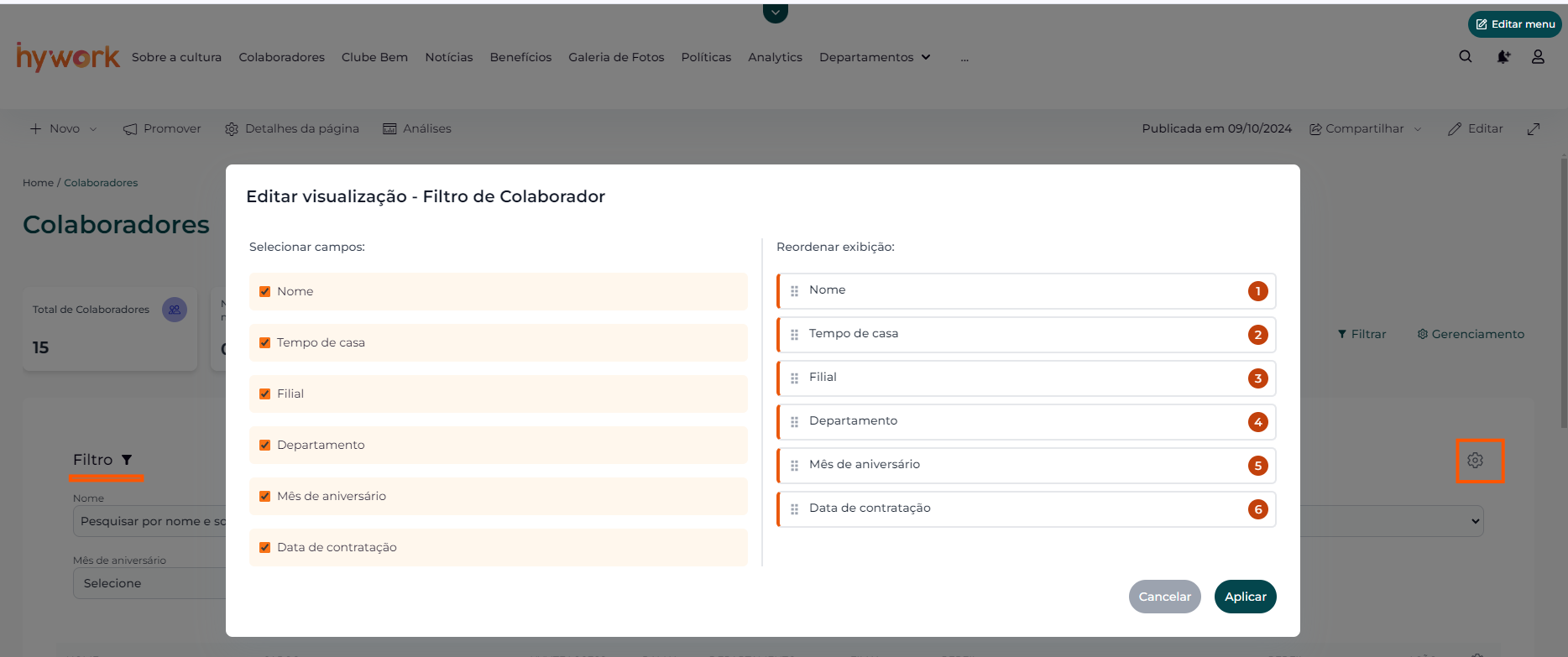Screen dimensions: 1568x657
Task: Click the expand fullscreen arrow icon
Action: pyautogui.click(x=1534, y=129)
